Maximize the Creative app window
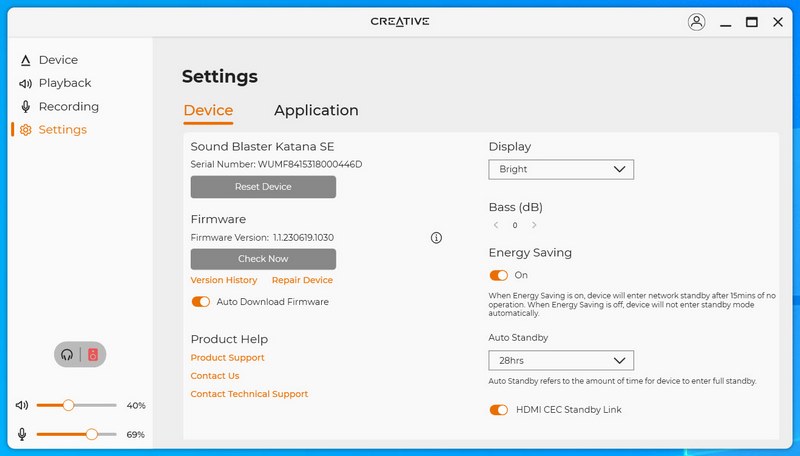The height and width of the screenshot is (456, 800). [x=752, y=22]
